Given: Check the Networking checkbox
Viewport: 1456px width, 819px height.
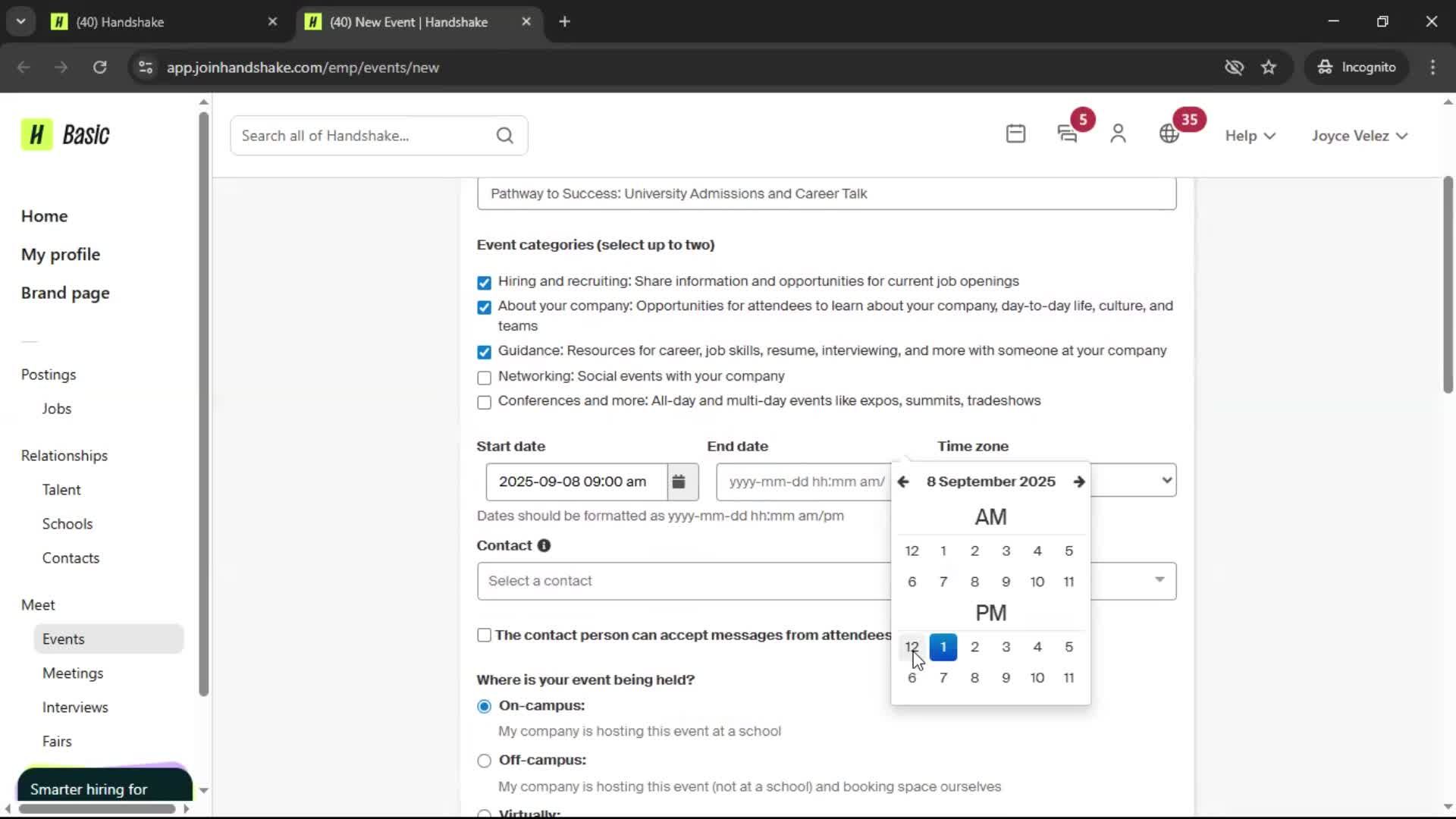Looking at the screenshot, I should pos(484,378).
